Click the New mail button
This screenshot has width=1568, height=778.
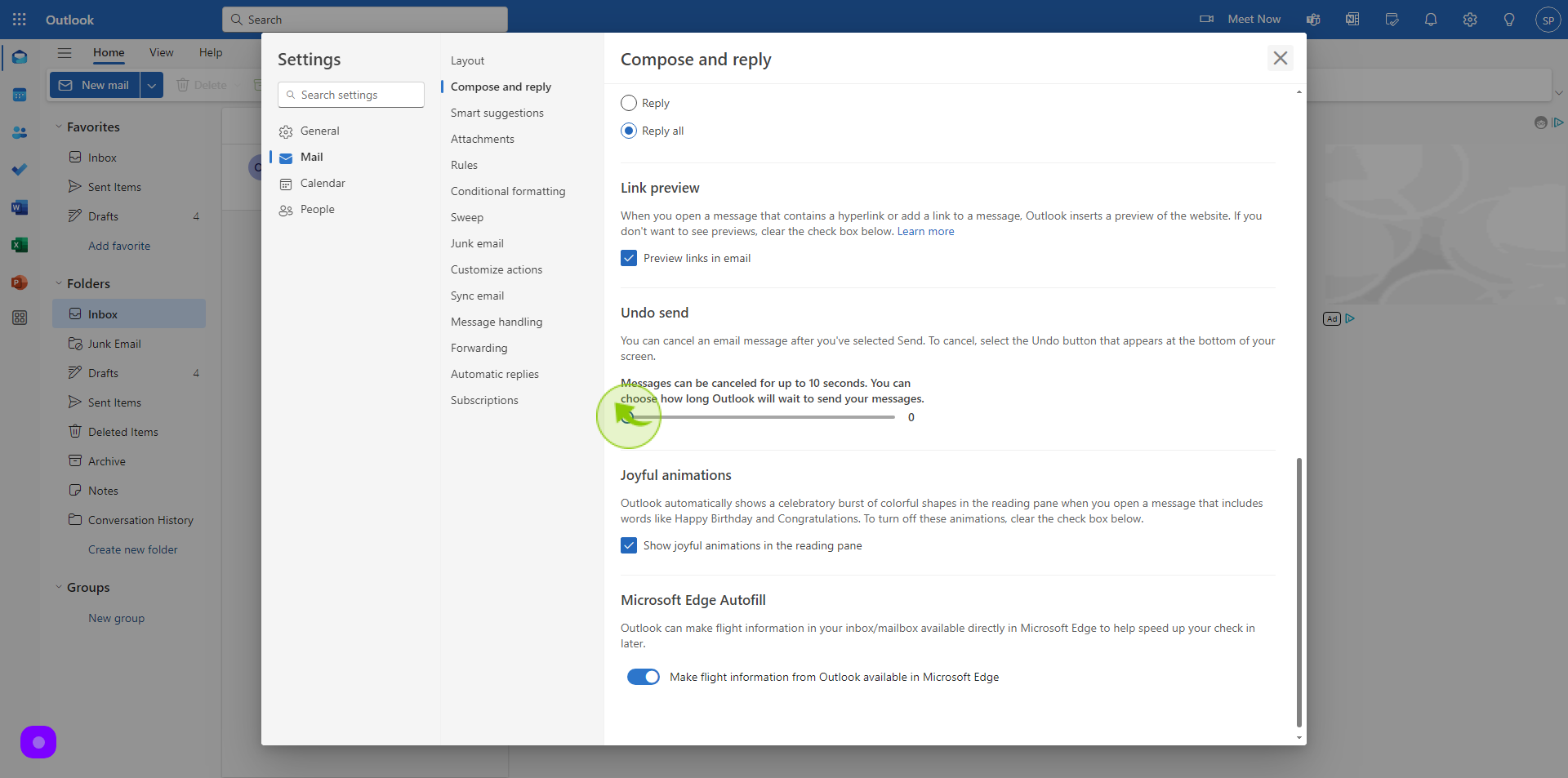click(x=95, y=85)
